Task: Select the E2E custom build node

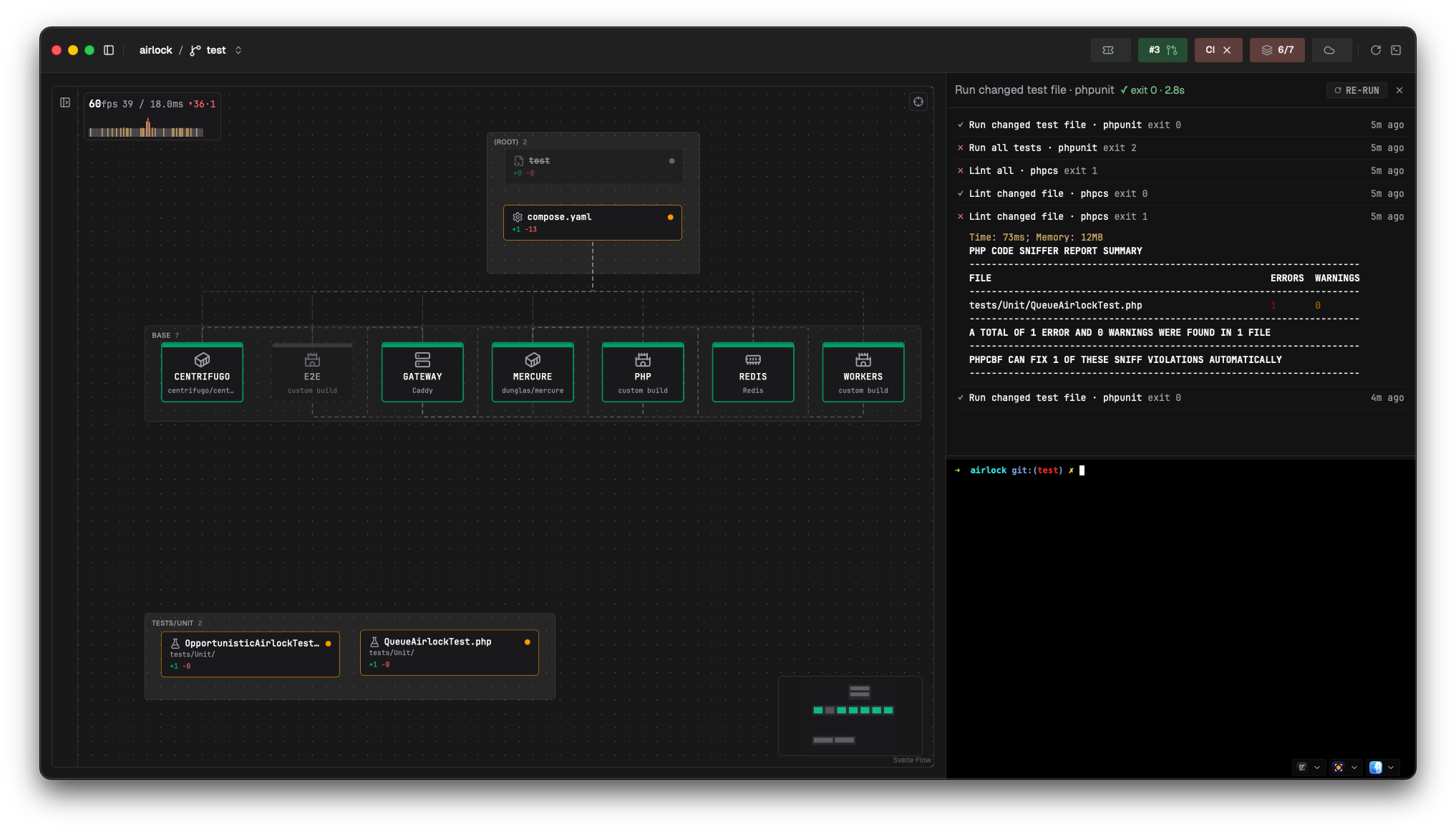Action: [x=312, y=372]
